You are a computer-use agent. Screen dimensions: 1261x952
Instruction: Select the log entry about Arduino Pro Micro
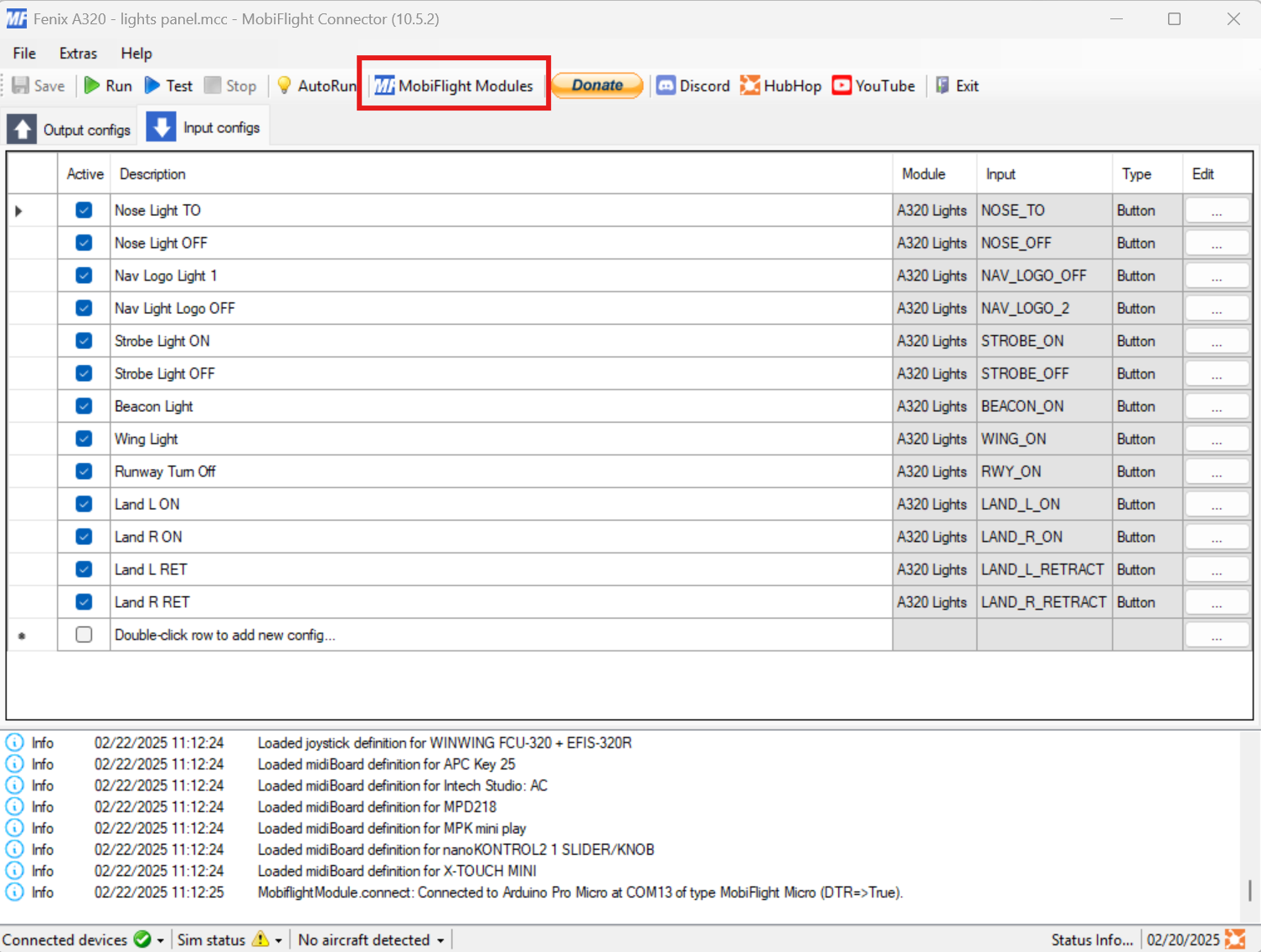[x=580, y=893]
